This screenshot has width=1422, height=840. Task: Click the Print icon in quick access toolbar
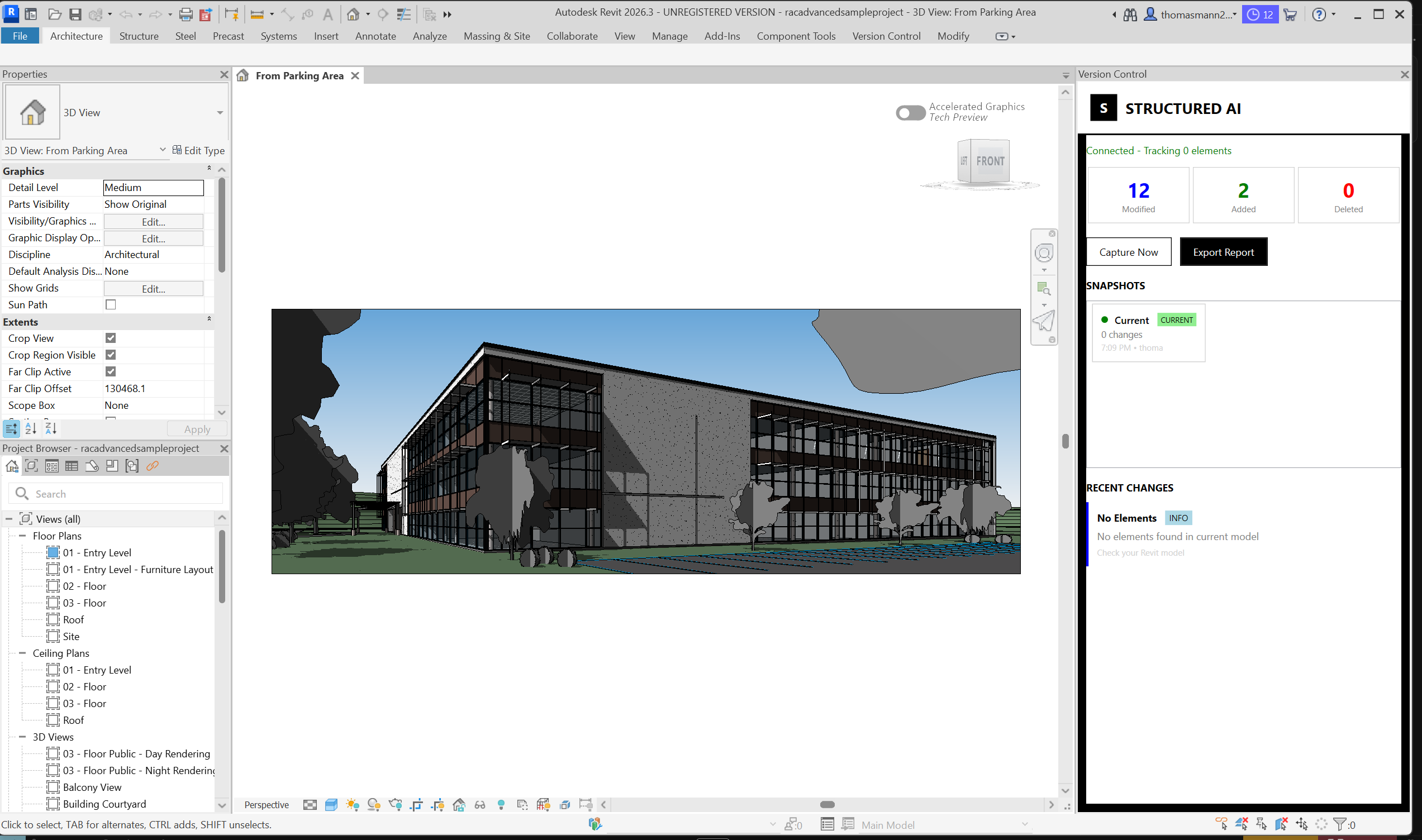(x=186, y=15)
